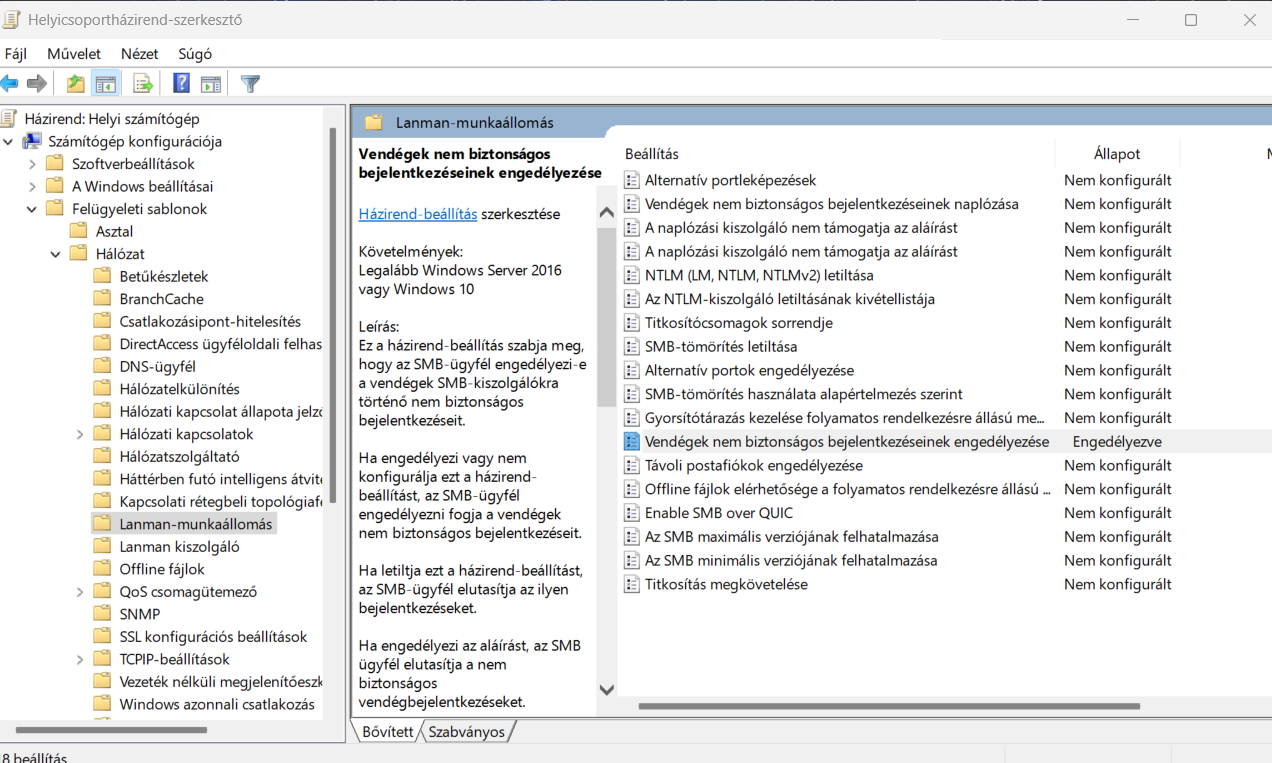This screenshot has width=1272, height=763.
Task: Toggle the action pane show/hide toolbar icon
Action: click(x=210, y=84)
